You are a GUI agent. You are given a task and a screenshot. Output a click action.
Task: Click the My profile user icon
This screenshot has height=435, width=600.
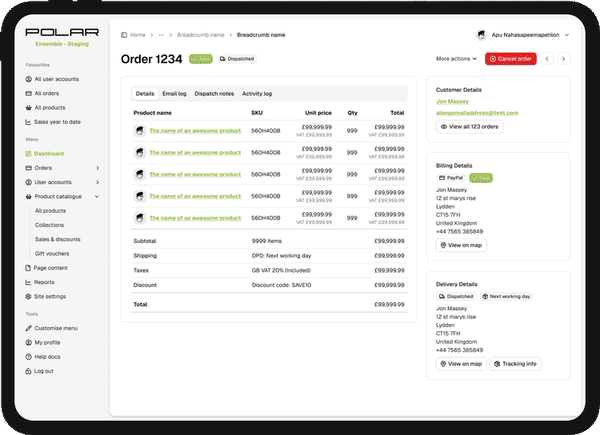point(28,342)
